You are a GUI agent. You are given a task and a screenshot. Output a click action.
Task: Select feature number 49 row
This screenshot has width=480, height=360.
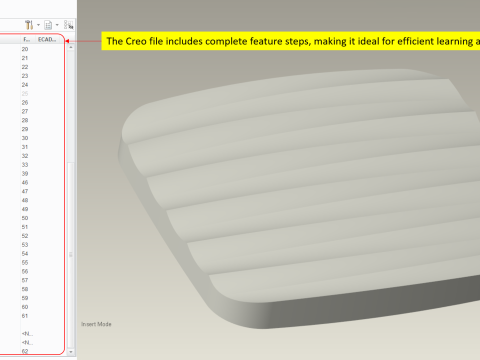click(x=25, y=209)
